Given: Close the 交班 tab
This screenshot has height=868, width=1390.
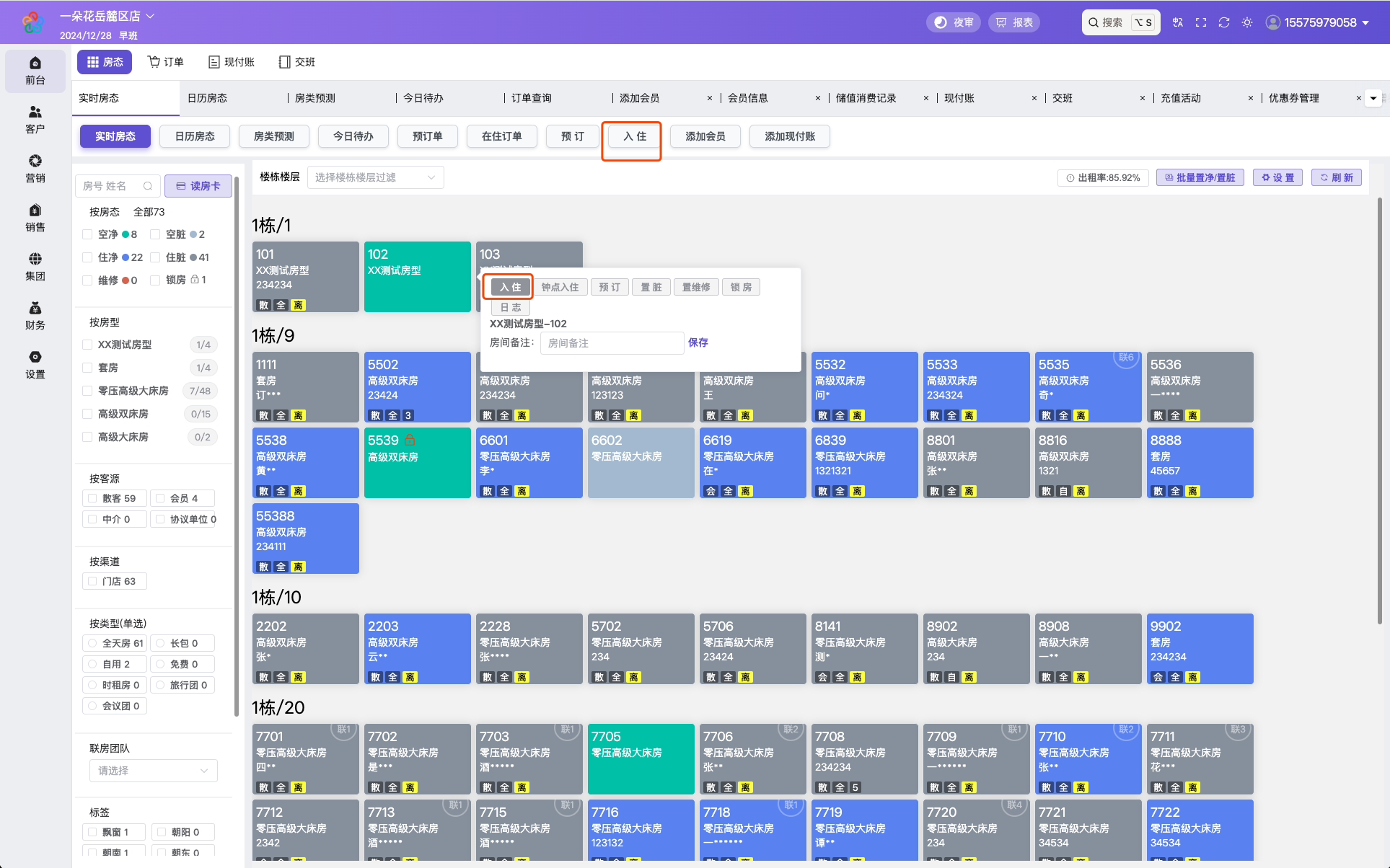Looking at the screenshot, I should pyautogui.click(x=1143, y=98).
